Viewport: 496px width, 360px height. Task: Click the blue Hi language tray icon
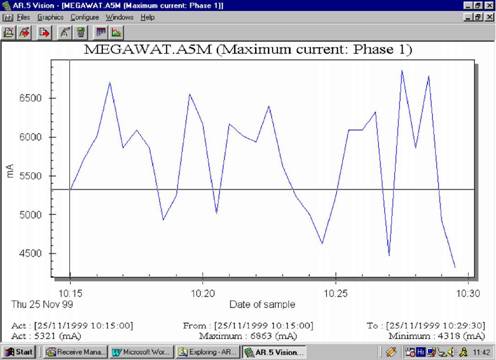pos(421,352)
